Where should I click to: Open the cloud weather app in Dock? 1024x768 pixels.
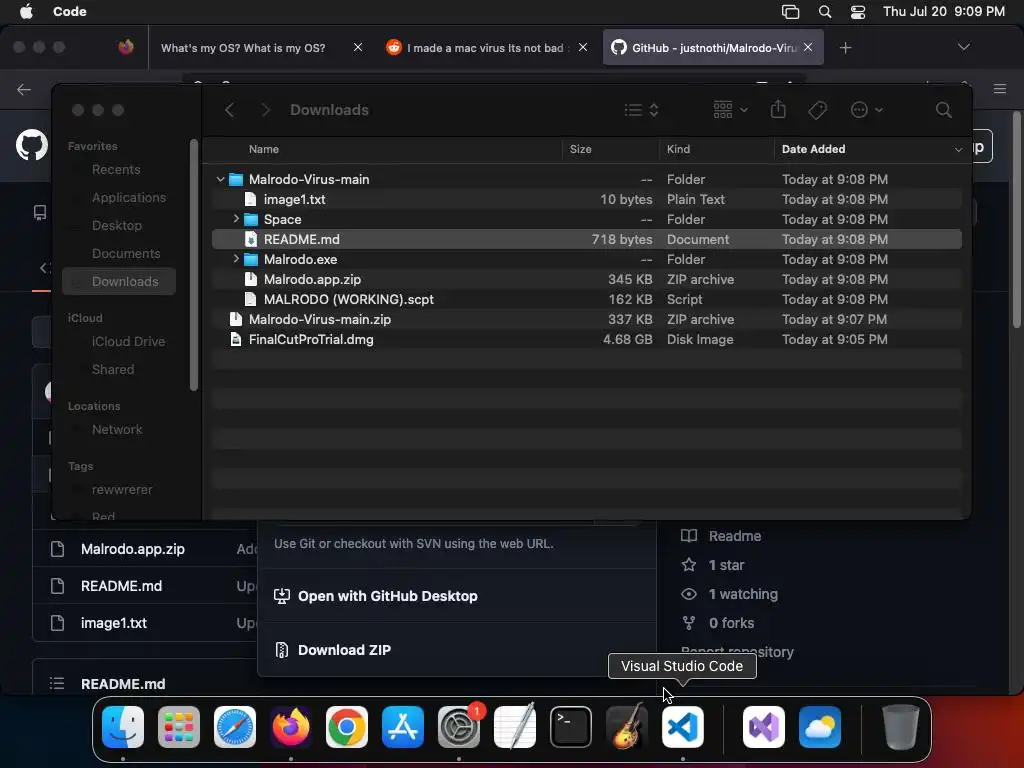click(820, 727)
